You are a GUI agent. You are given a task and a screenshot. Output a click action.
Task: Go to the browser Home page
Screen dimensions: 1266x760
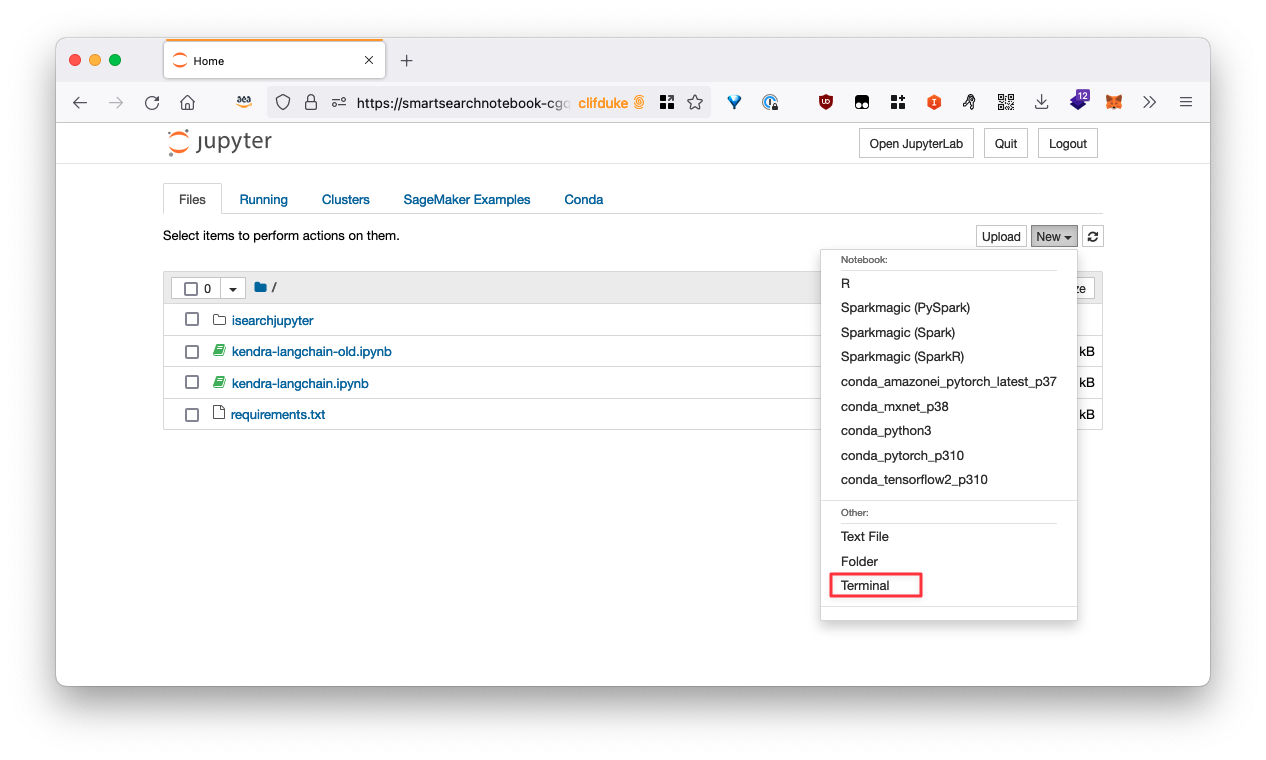coord(187,102)
